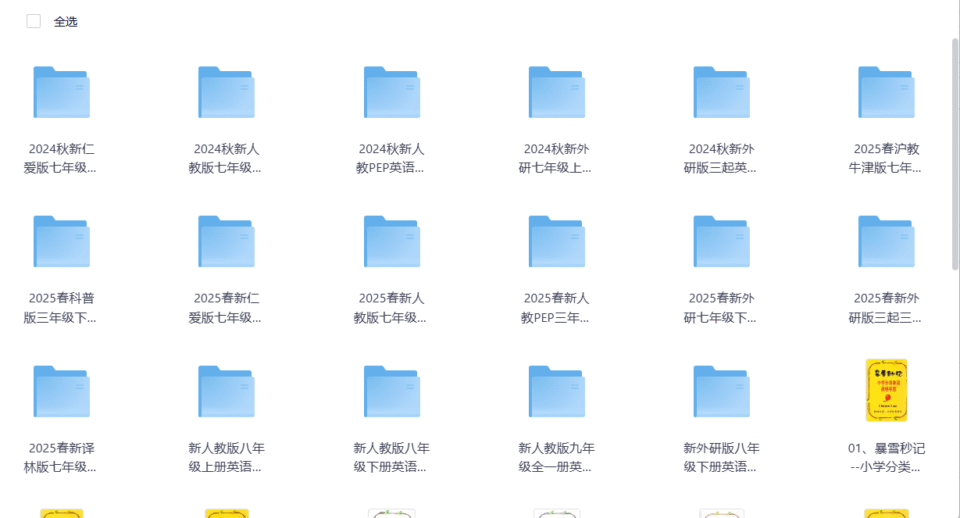
Task: Open folder icon for 2024秋新人教版七年级
Action: click(226, 92)
